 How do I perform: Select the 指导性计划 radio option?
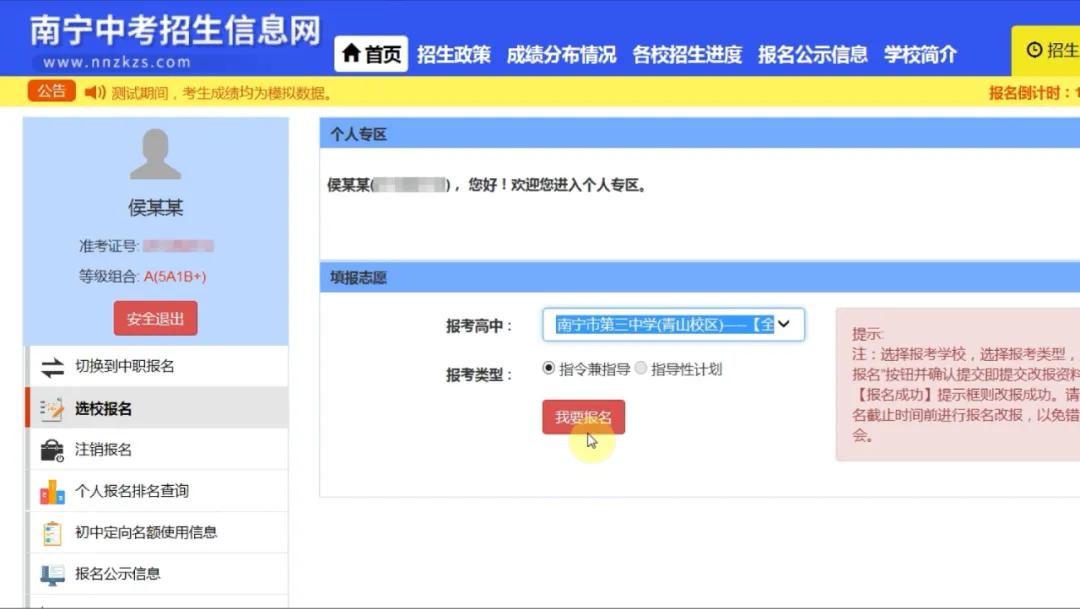[641, 368]
